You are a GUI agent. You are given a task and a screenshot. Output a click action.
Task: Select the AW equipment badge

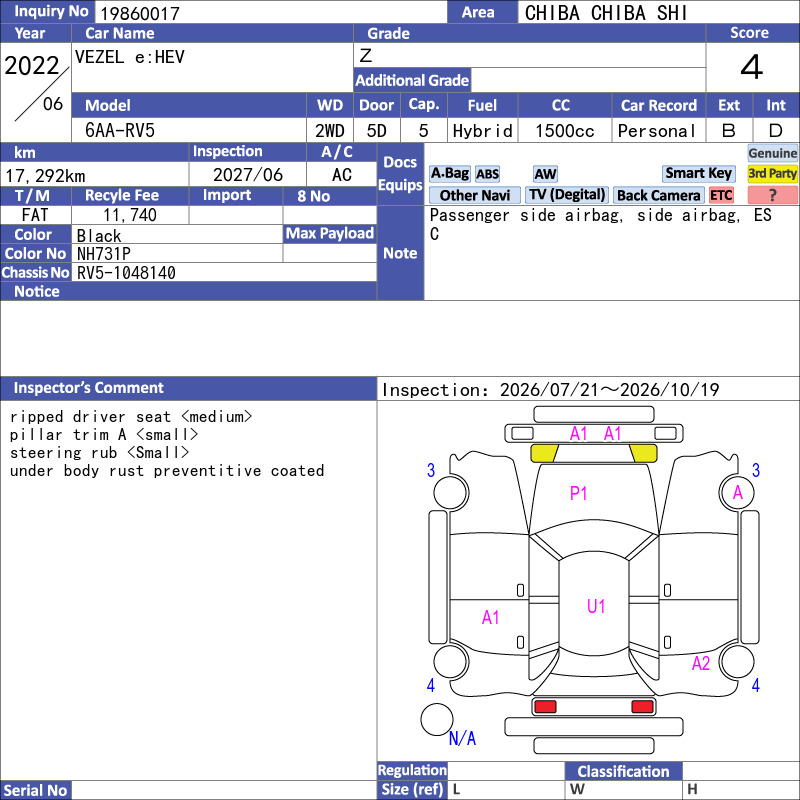point(545,174)
